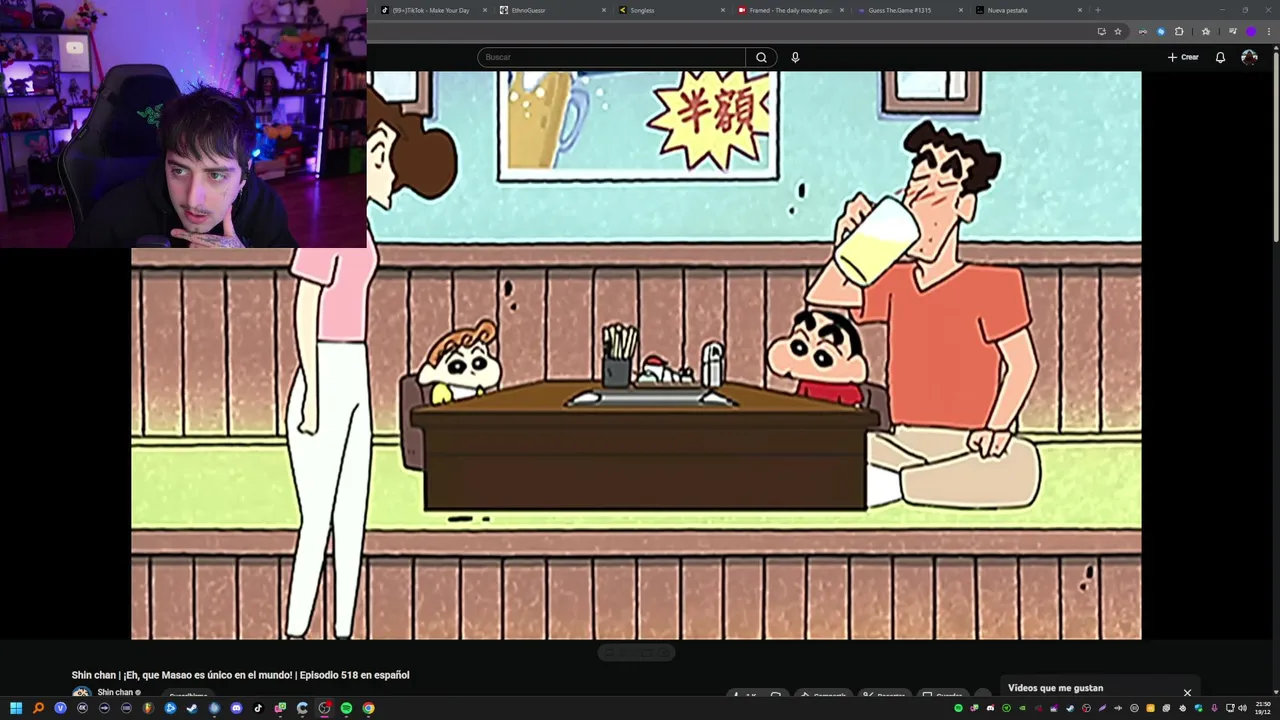Click the Shin chan video player
This screenshot has width=1280, height=720.
636,355
